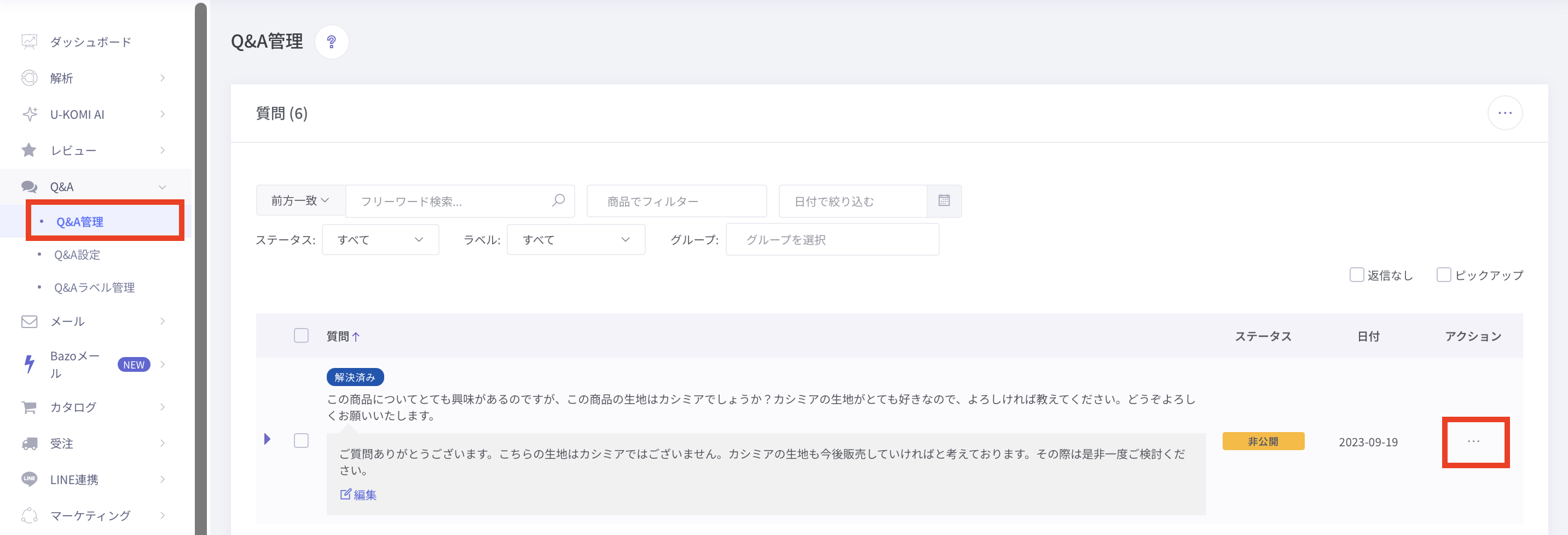Click the help question mark button

point(332,42)
